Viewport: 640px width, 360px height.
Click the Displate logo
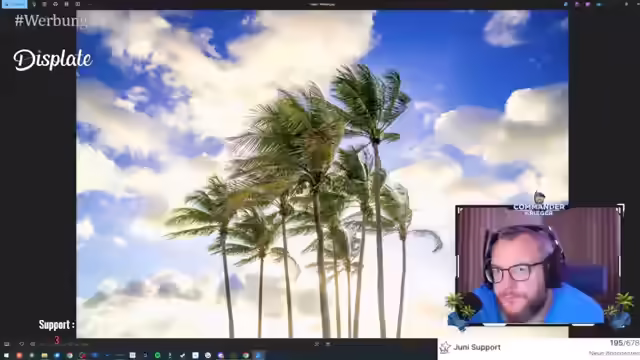pos(53,60)
